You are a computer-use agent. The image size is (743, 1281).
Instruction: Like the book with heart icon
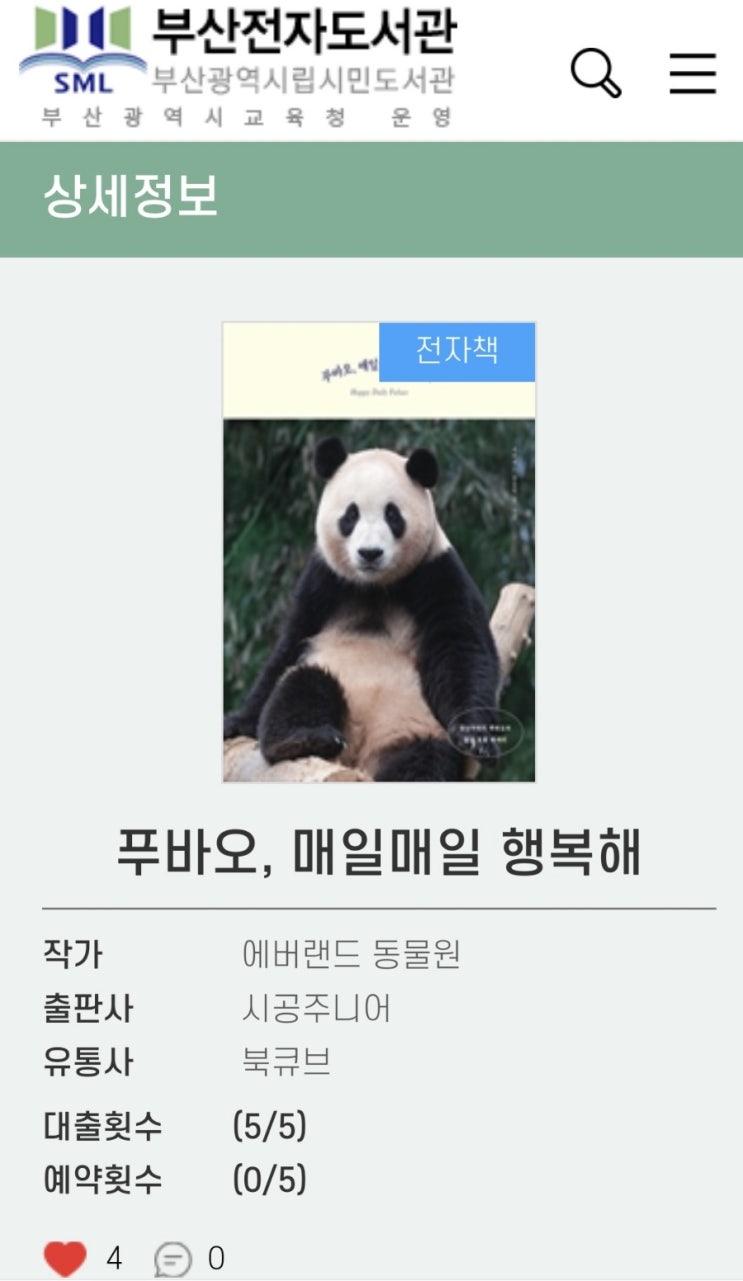(65, 1258)
